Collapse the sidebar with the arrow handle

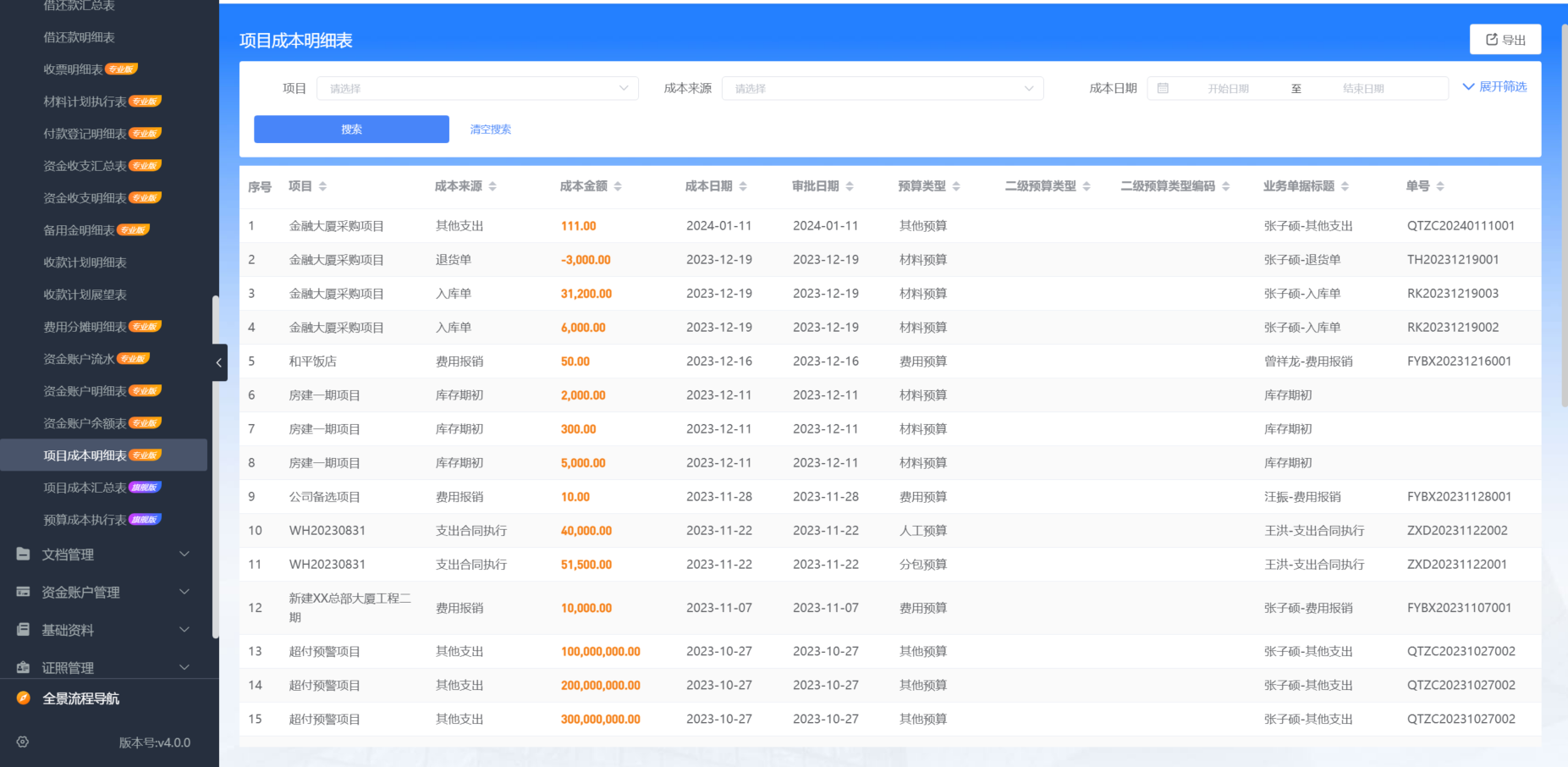click(x=218, y=362)
